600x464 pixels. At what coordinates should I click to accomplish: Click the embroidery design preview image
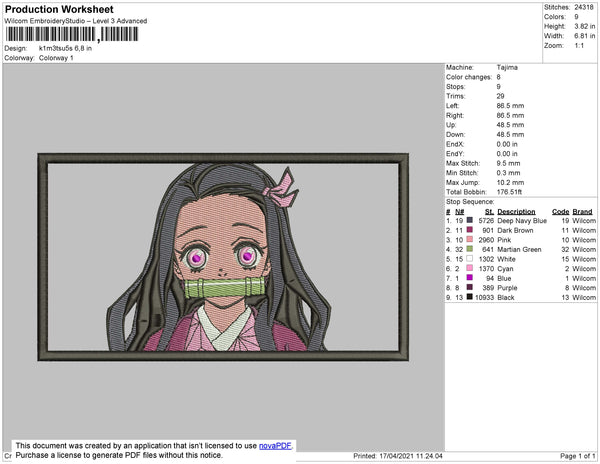pyautogui.click(x=223, y=257)
